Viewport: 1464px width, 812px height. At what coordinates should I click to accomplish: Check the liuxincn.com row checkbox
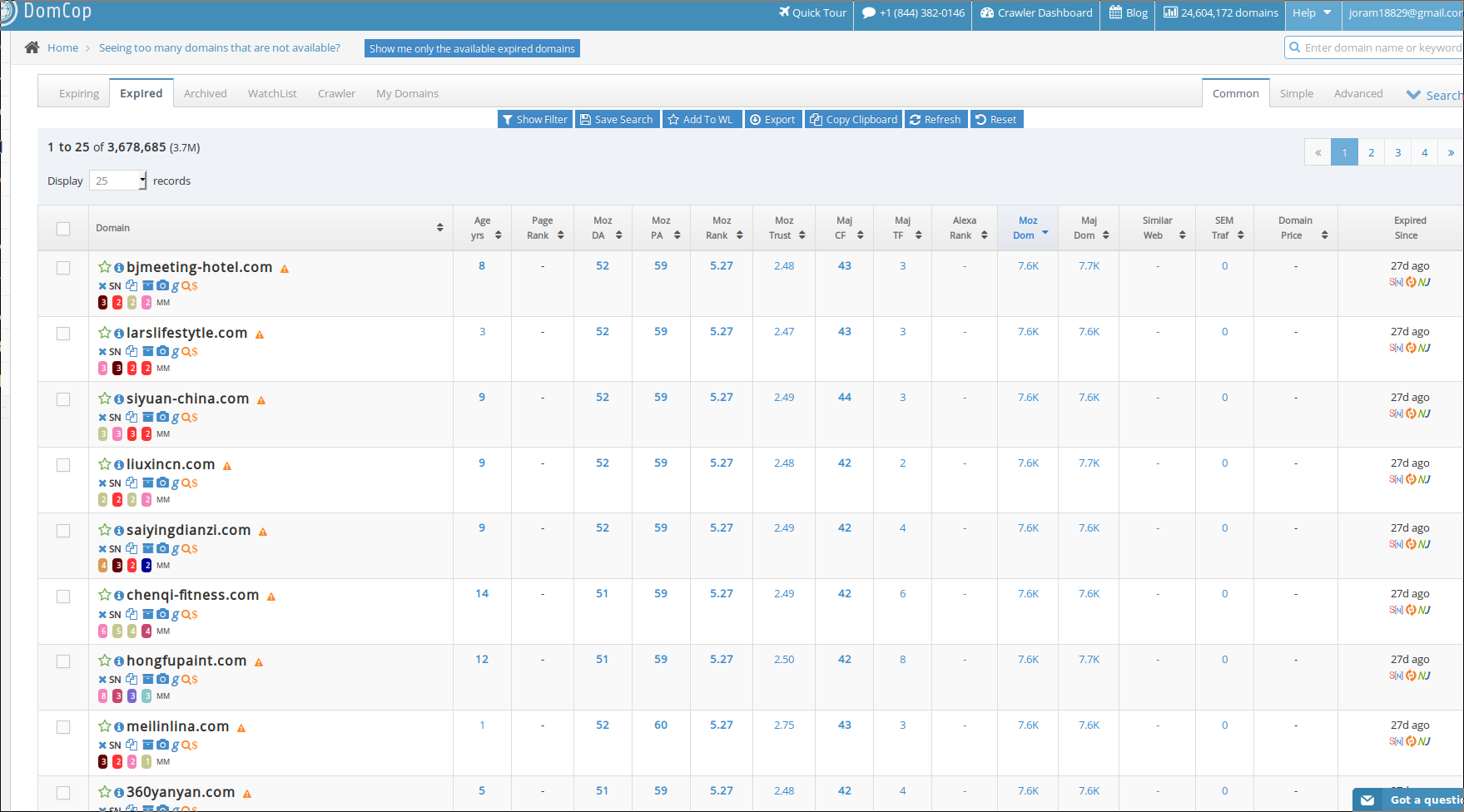point(63,465)
